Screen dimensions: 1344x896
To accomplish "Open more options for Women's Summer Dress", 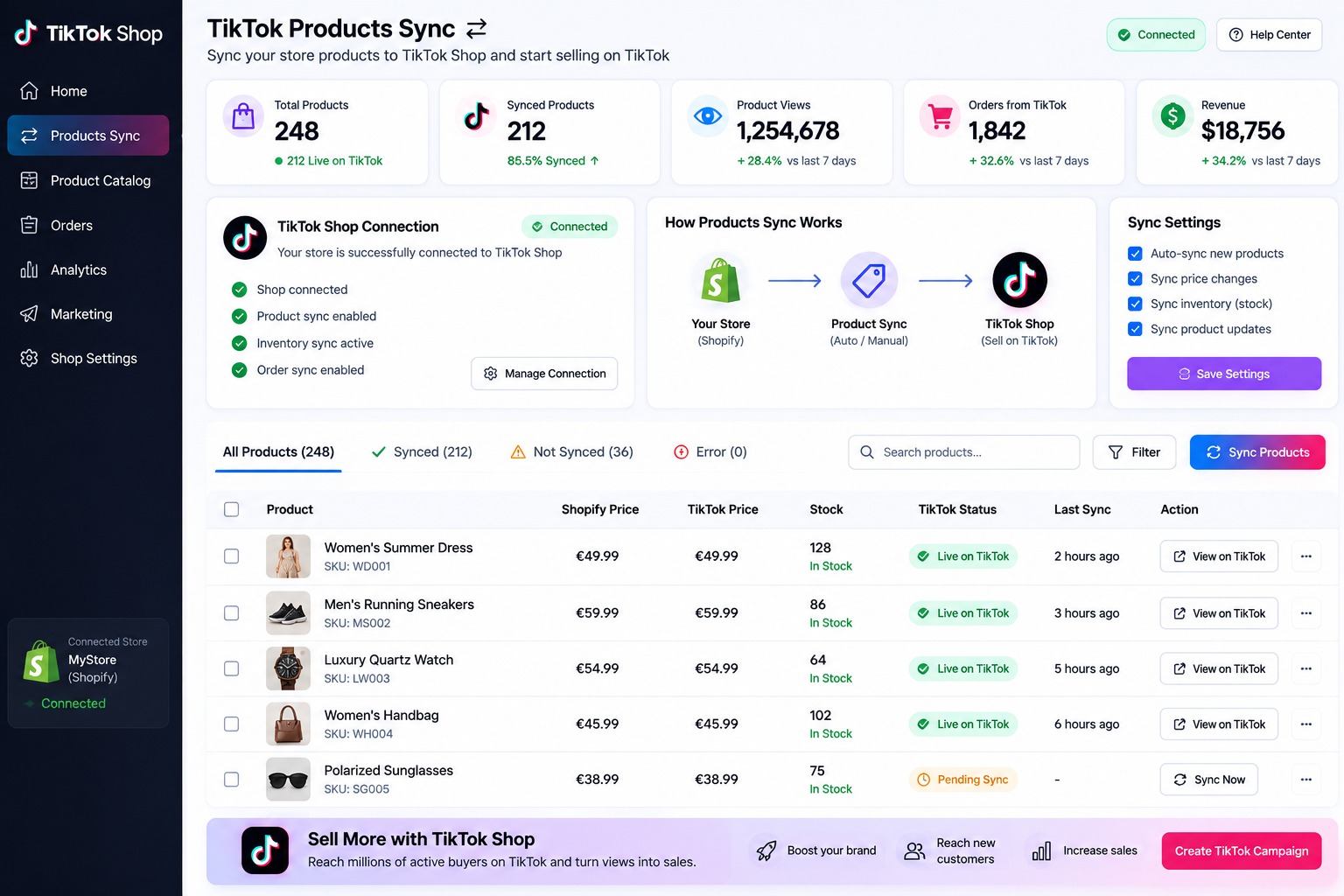I will click(x=1305, y=556).
